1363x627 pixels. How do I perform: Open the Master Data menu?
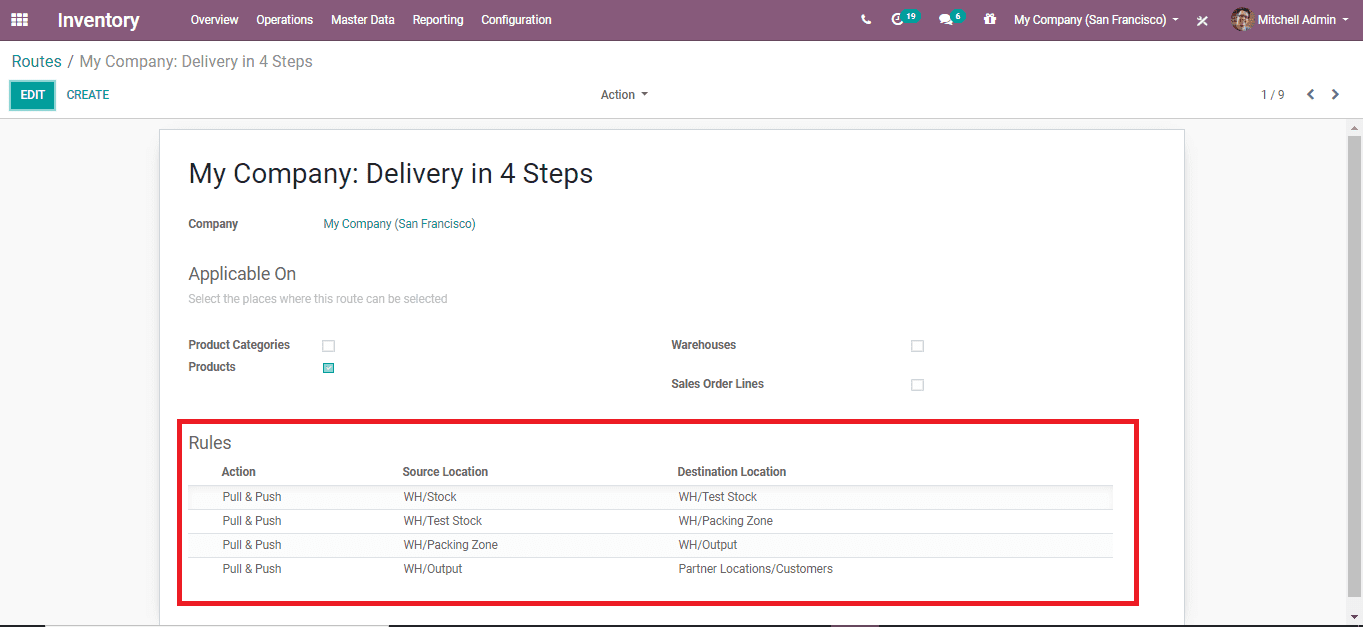click(x=362, y=20)
